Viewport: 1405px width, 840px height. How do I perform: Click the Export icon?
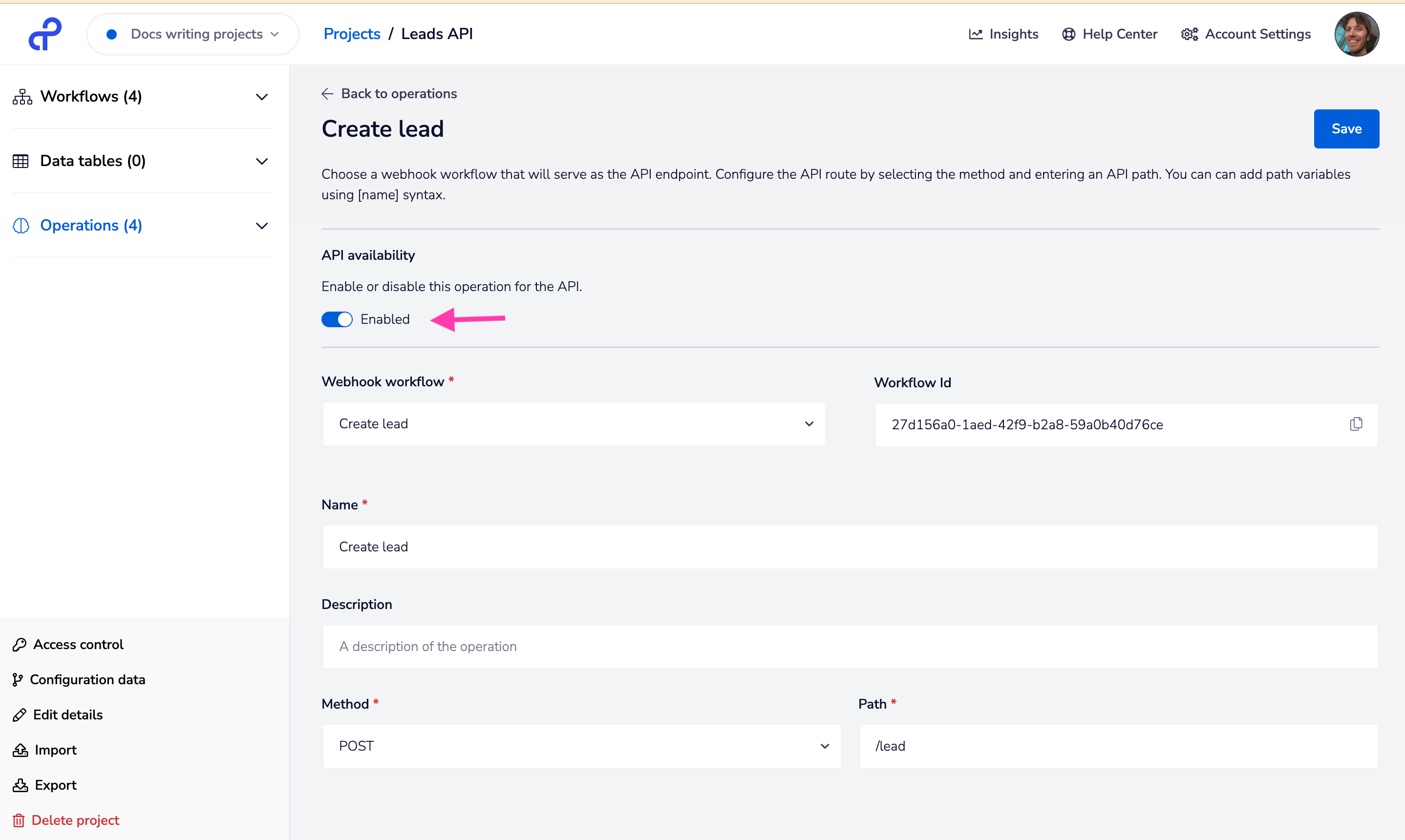tap(21, 785)
